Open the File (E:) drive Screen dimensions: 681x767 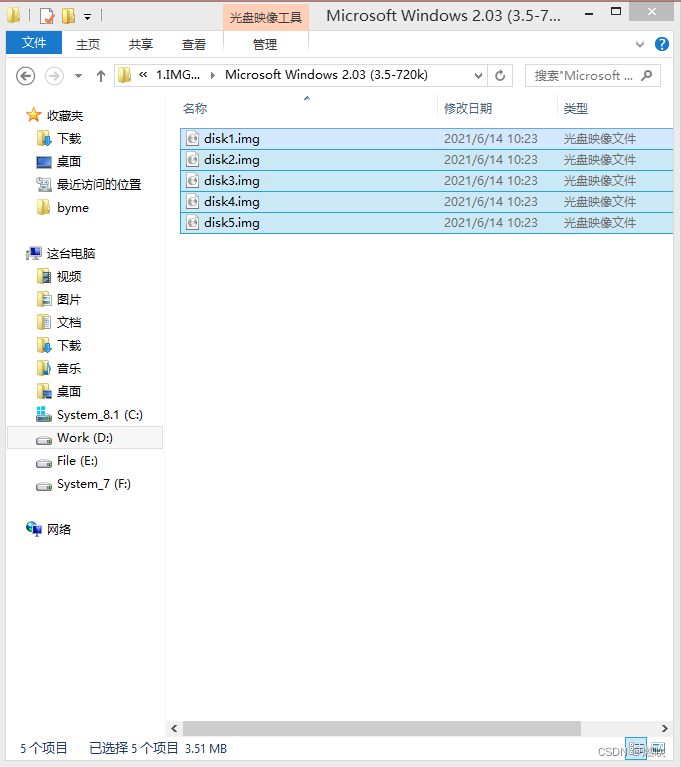point(77,461)
